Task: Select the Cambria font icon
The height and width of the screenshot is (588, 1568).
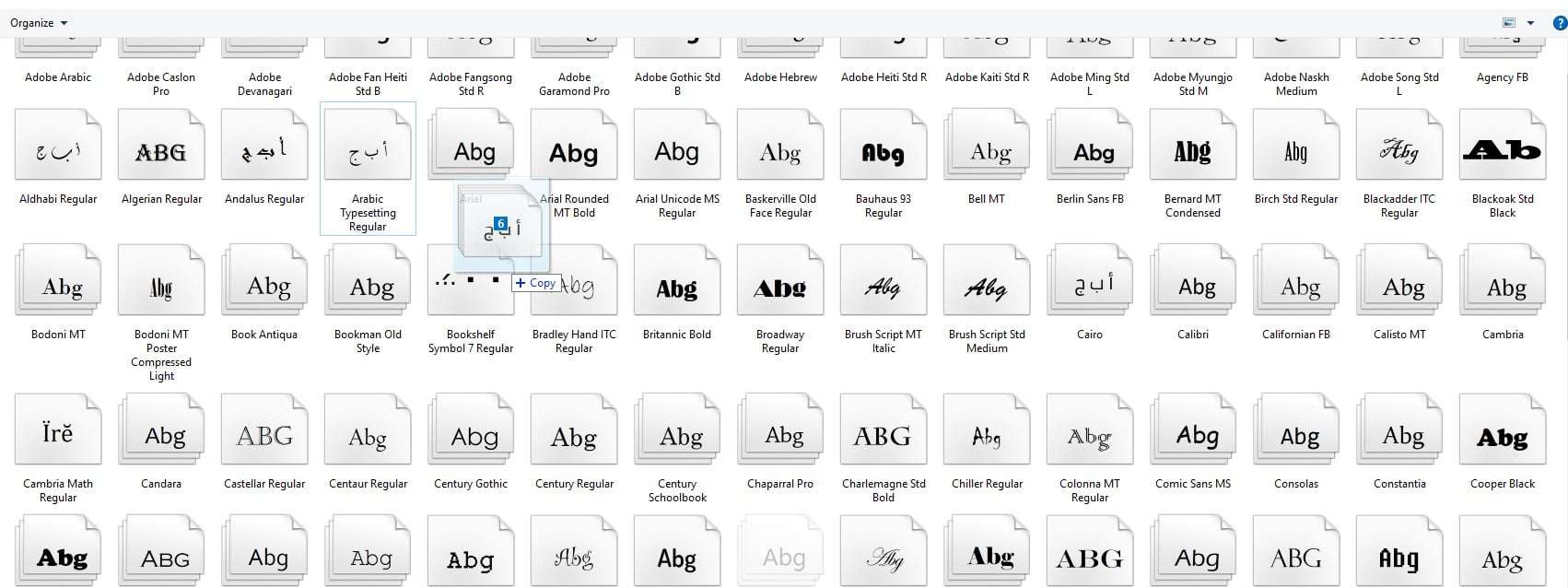Action: (1503, 280)
